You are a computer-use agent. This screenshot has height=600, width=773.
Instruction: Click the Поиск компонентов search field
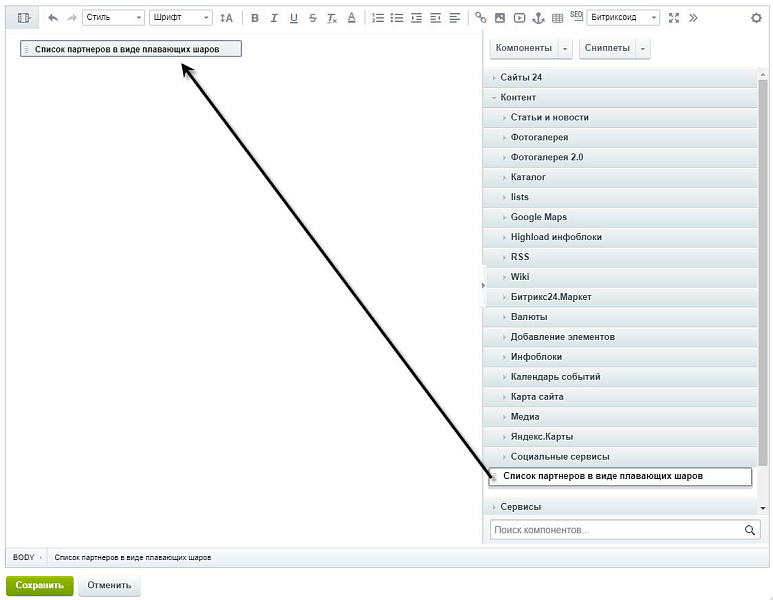point(616,530)
